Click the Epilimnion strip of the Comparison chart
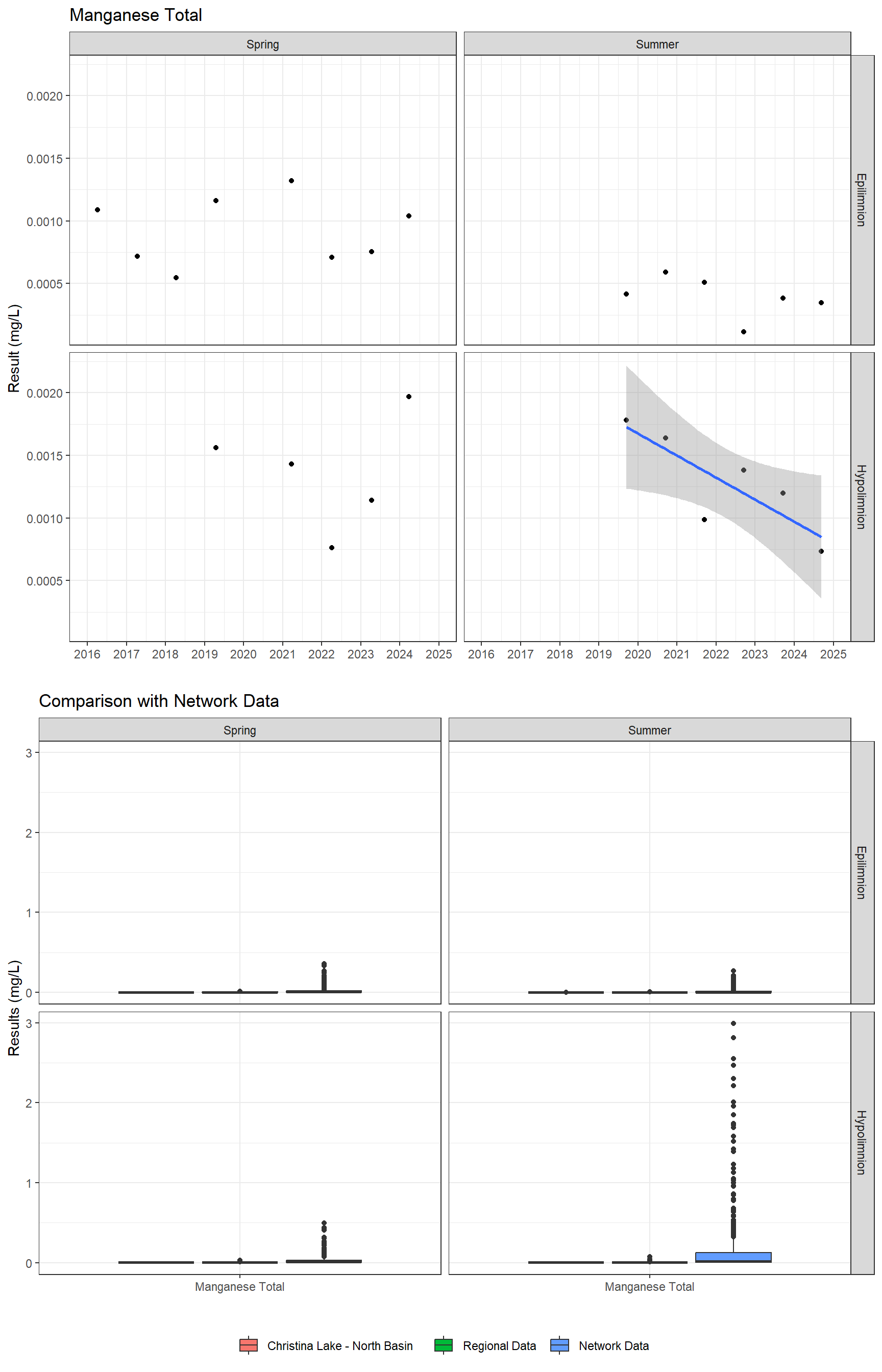Screen dimensions: 882x1372 [x=862, y=873]
